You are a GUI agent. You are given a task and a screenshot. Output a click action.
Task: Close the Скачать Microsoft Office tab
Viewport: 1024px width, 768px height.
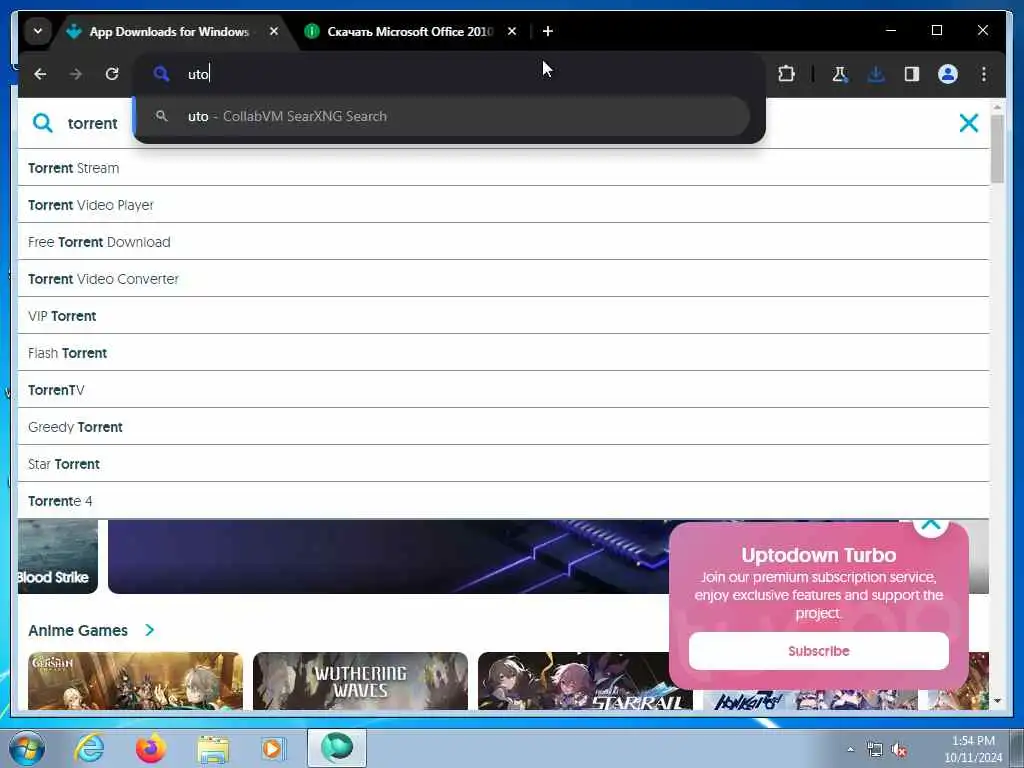512,31
